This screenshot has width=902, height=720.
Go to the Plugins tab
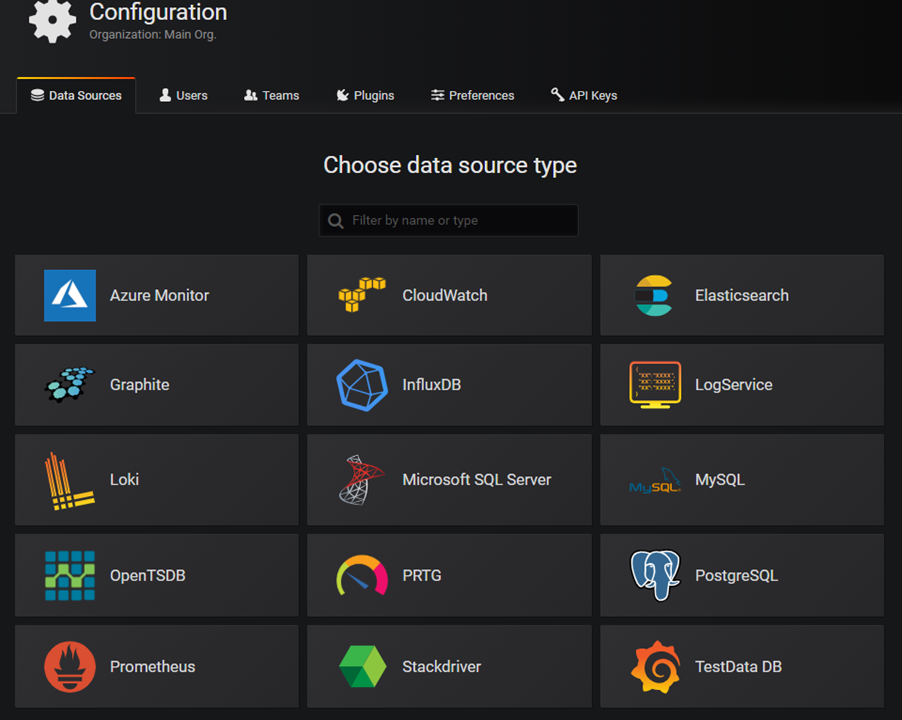click(x=365, y=95)
